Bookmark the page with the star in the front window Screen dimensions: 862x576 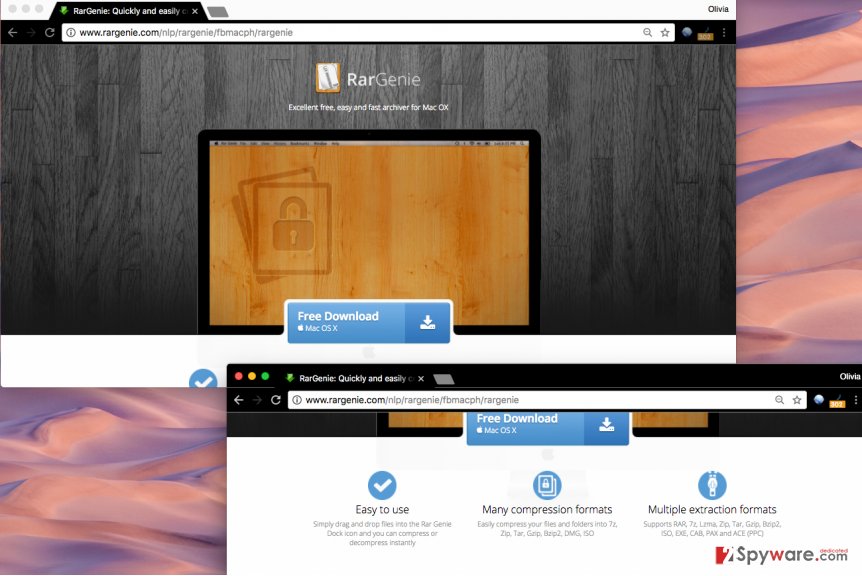[797, 400]
